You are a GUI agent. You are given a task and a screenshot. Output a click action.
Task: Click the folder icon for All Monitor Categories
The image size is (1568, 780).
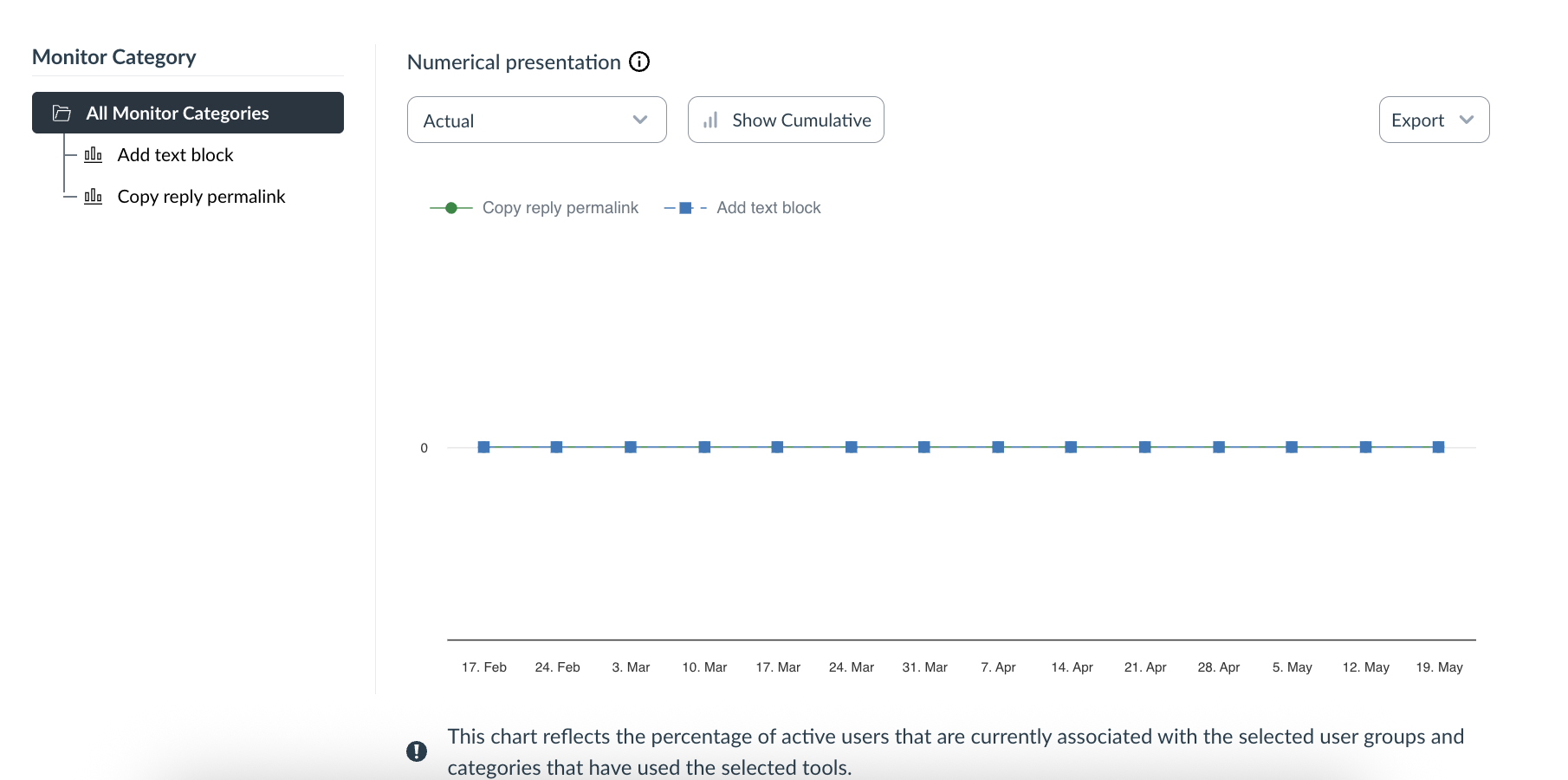[62, 114]
